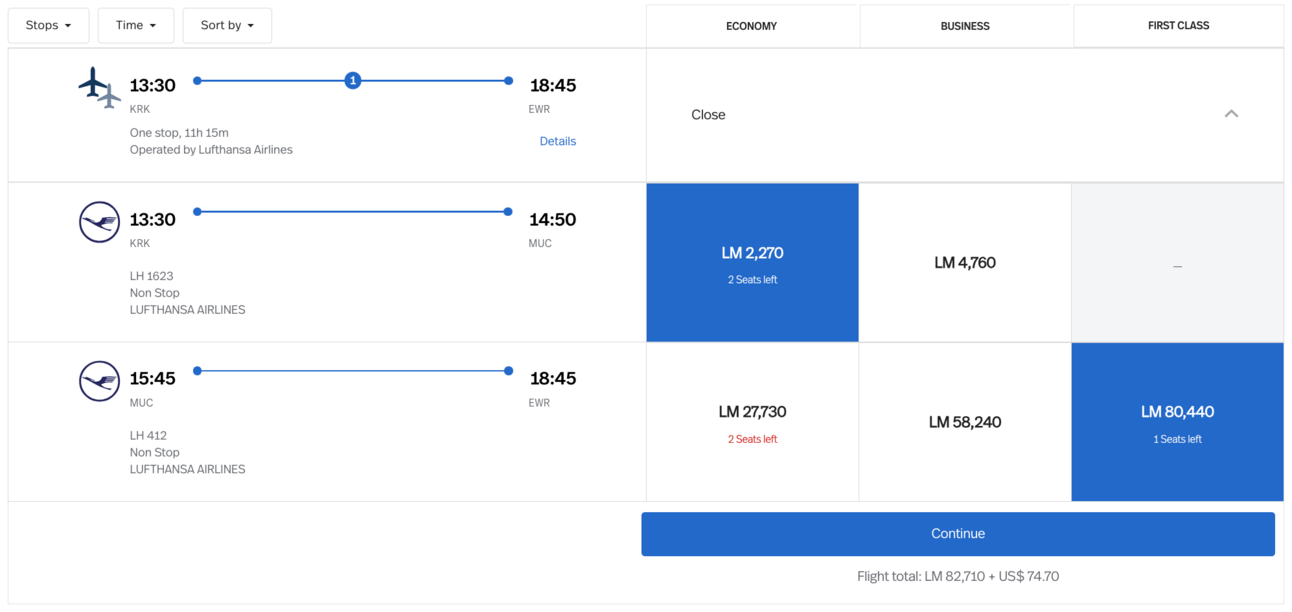Click the EWR airport code in the summary row
This screenshot has width=1292, height=612.
coord(539,109)
